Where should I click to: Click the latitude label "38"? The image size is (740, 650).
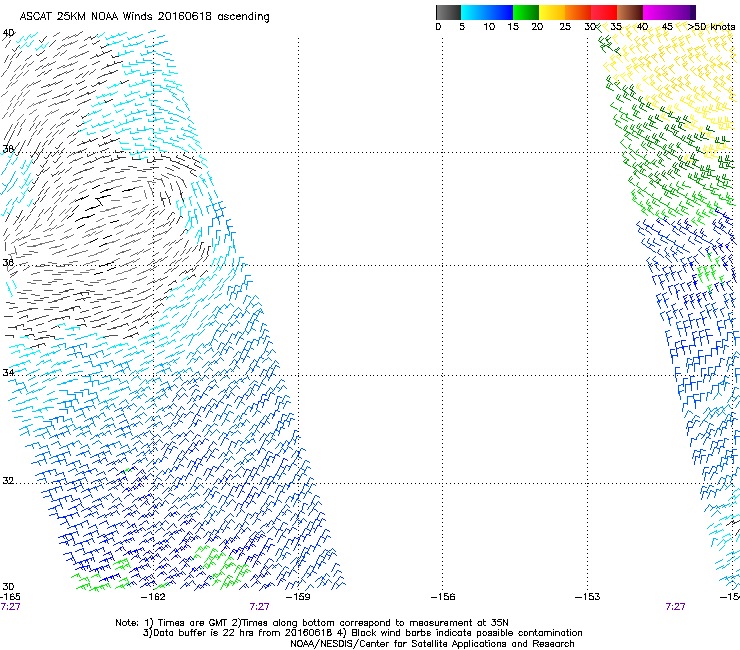point(8,150)
